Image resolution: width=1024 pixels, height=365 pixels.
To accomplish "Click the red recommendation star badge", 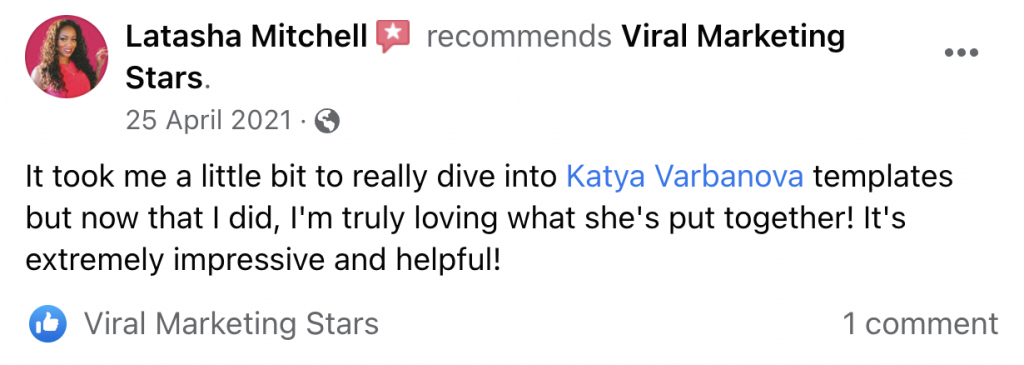I will [393, 37].
